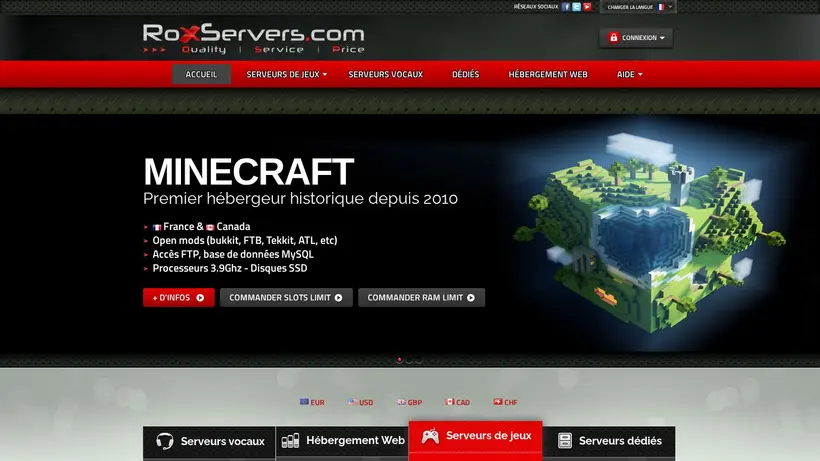Select the EUR currency link
Screen dimensions: 820x461
click(x=312, y=402)
